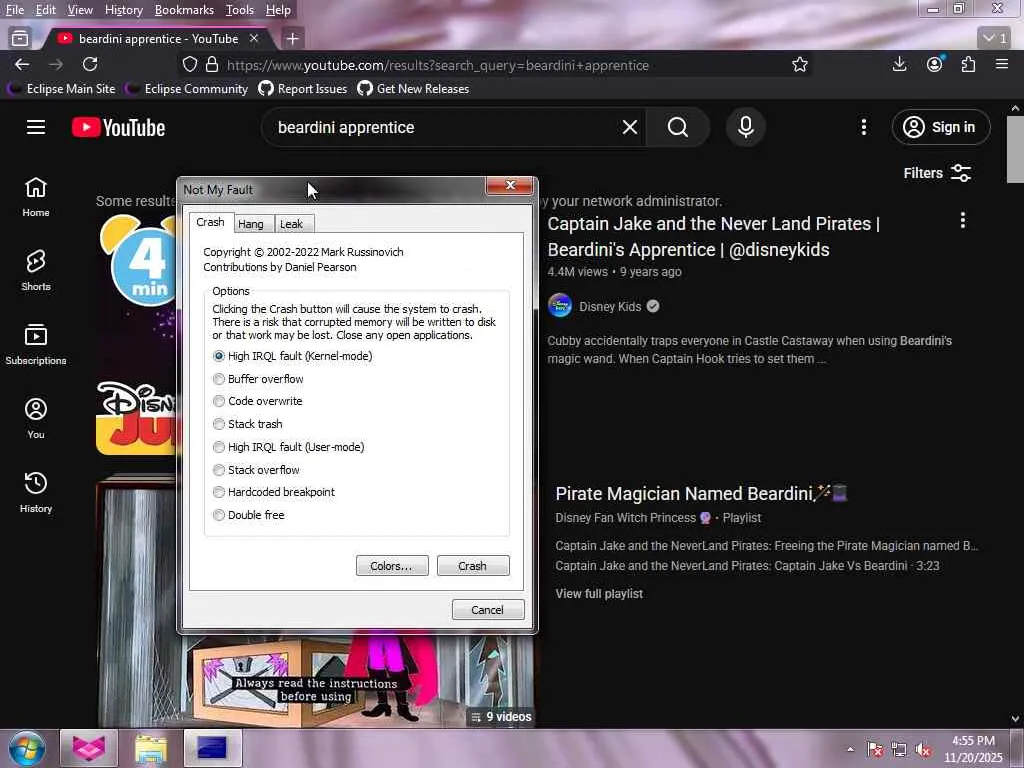Open the Edit menu
The width and height of the screenshot is (1024, 768).
point(46,10)
